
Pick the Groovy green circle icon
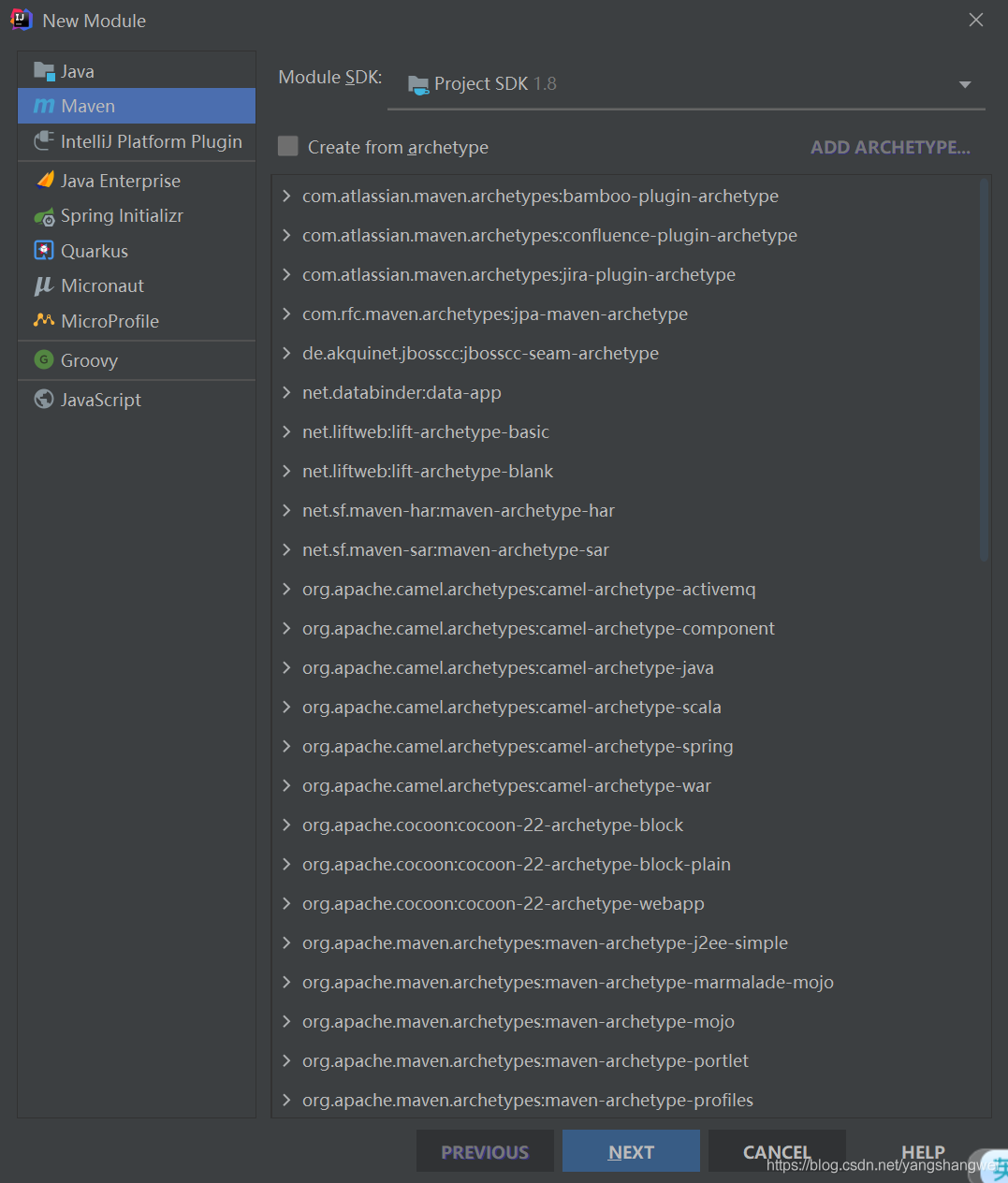(x=44, y=360)
